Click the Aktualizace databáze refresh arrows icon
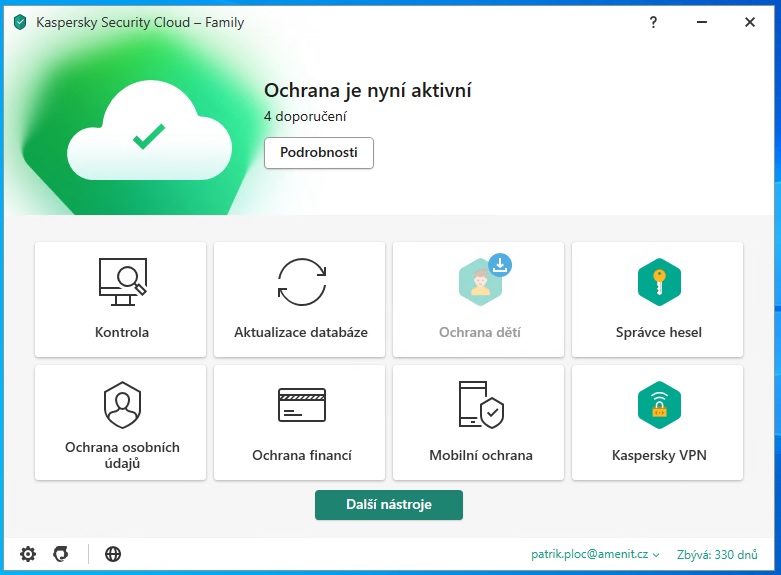The width and height of the screenshot is (781, 575). click(x=302, y=282)
